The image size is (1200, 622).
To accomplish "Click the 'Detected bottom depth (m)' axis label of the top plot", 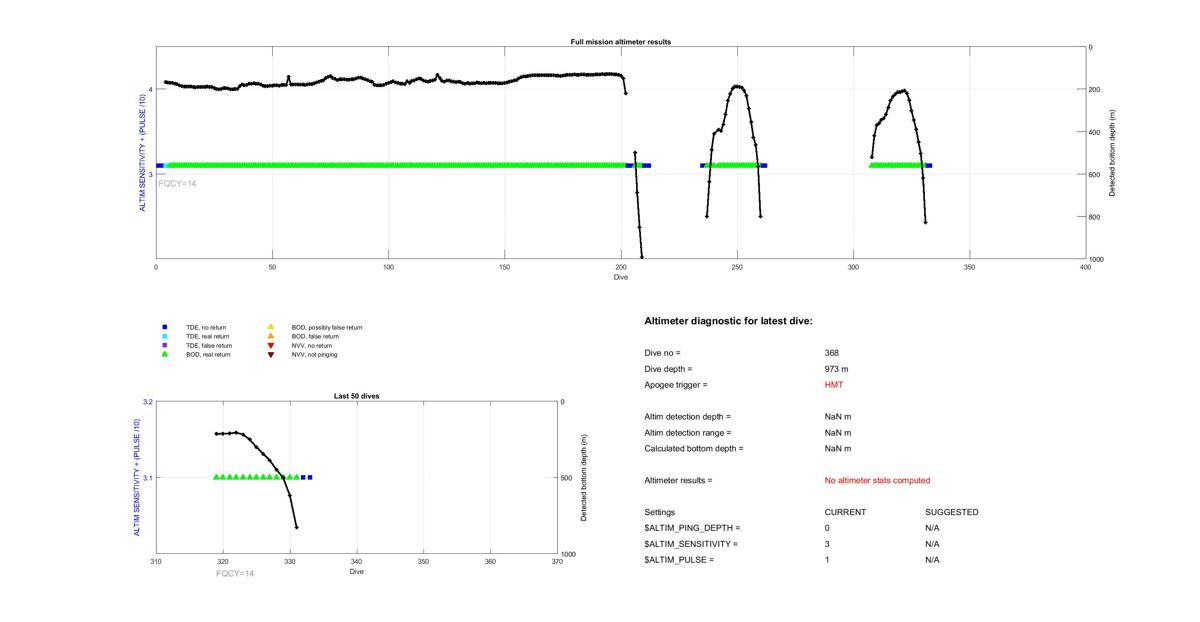I will coord(1113,153).
